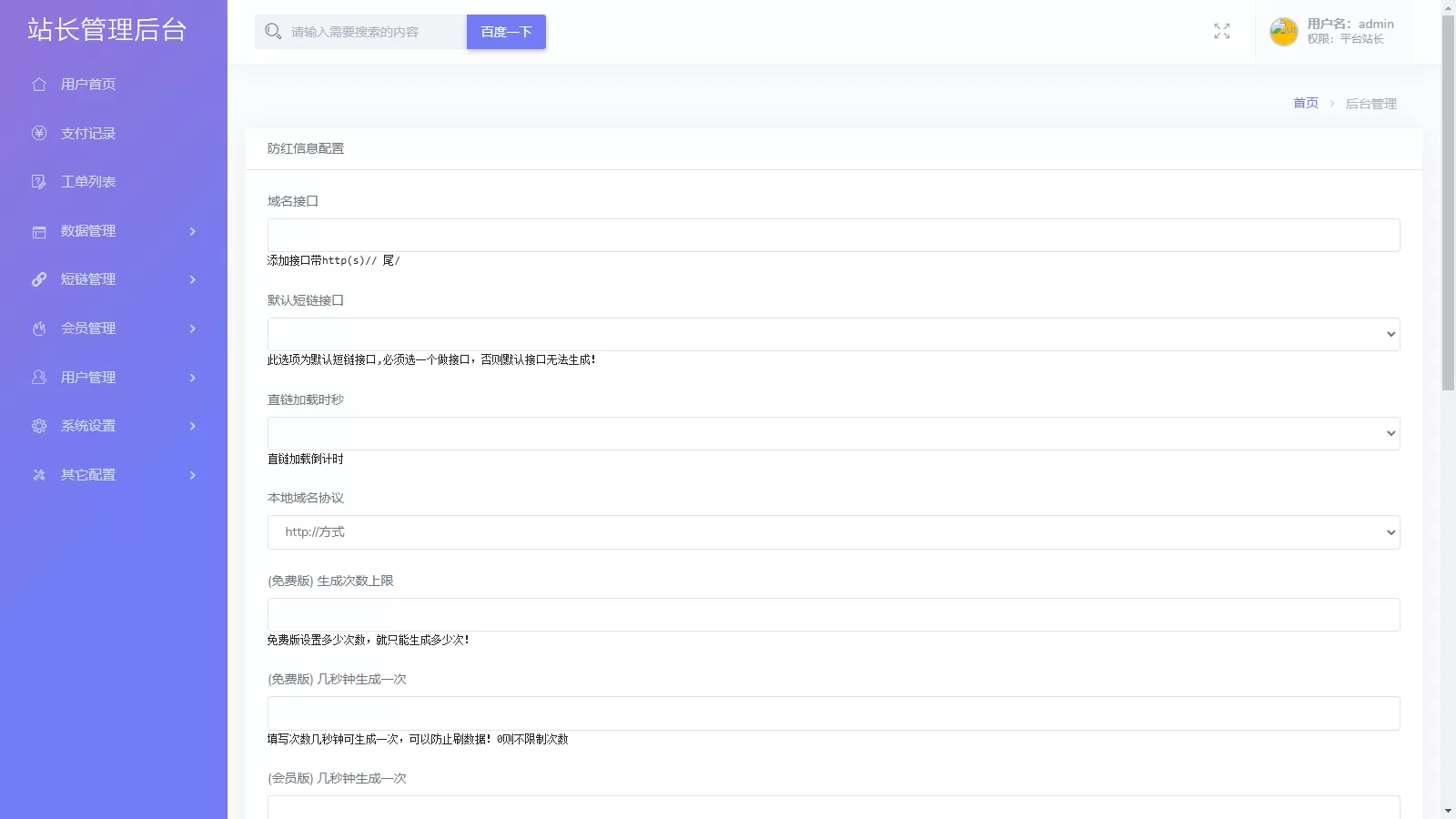Screen dimensions: 1456x819
Task: Click the 短链管理 link icon
Action: tap(39, 279)
